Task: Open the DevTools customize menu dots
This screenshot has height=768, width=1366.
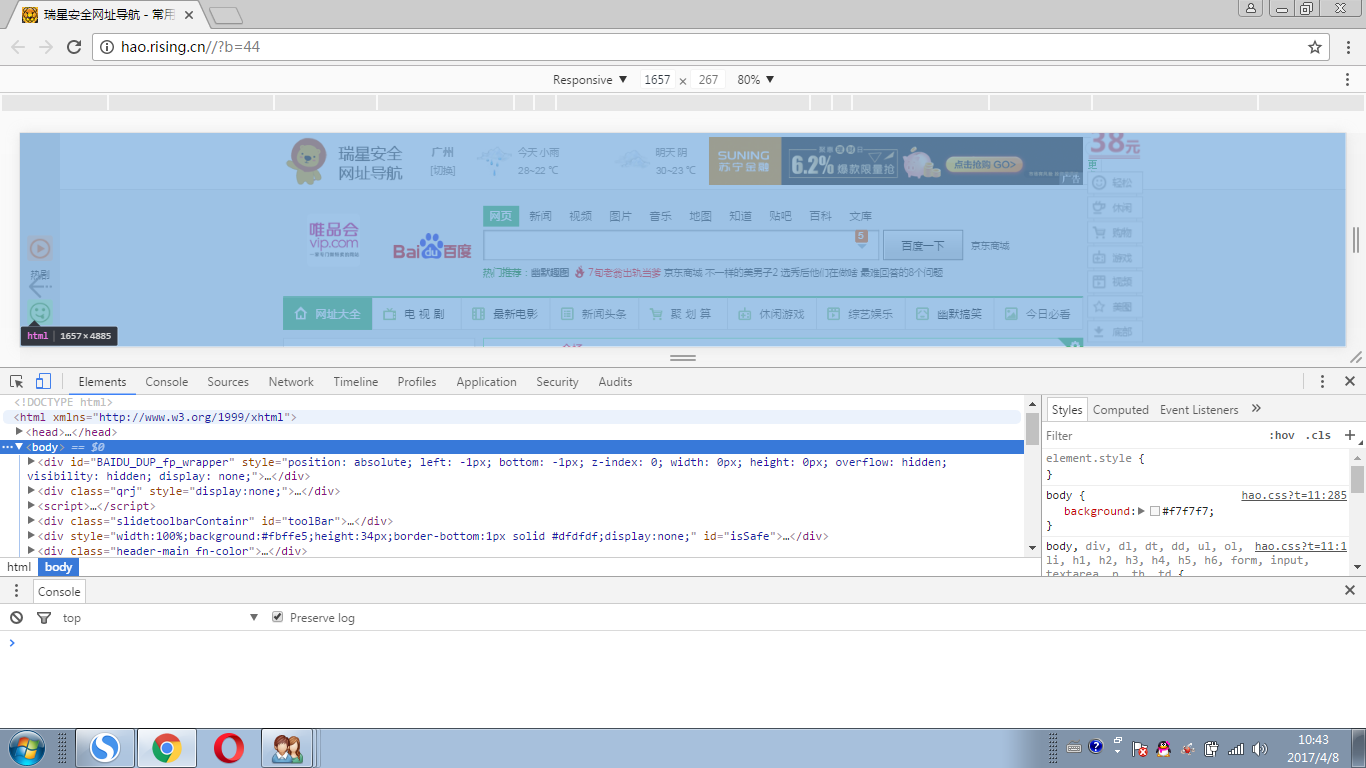Action: click(1322, 382)
